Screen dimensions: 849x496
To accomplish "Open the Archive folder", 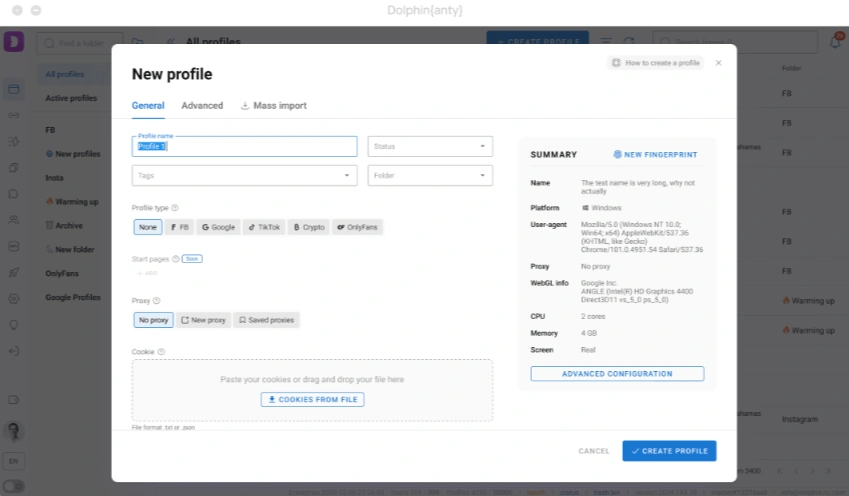I will [x=64, y=225].
